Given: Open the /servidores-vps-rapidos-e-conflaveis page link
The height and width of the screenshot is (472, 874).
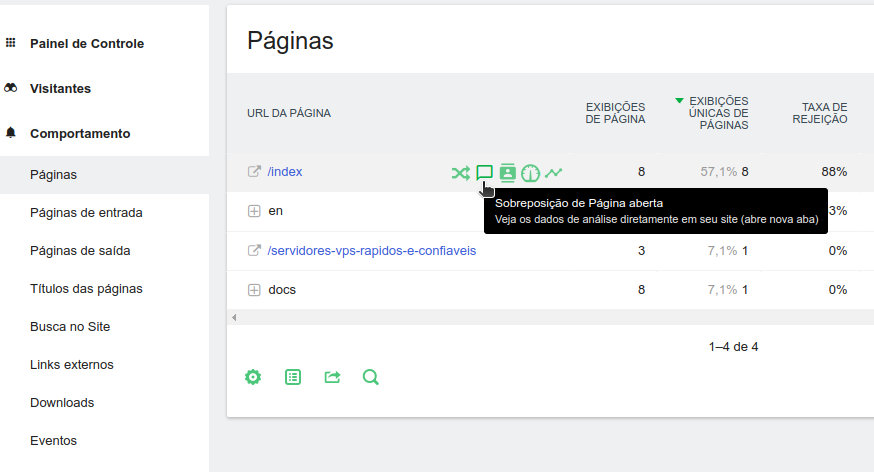Looking at the screenshot, I should (372, 250).
